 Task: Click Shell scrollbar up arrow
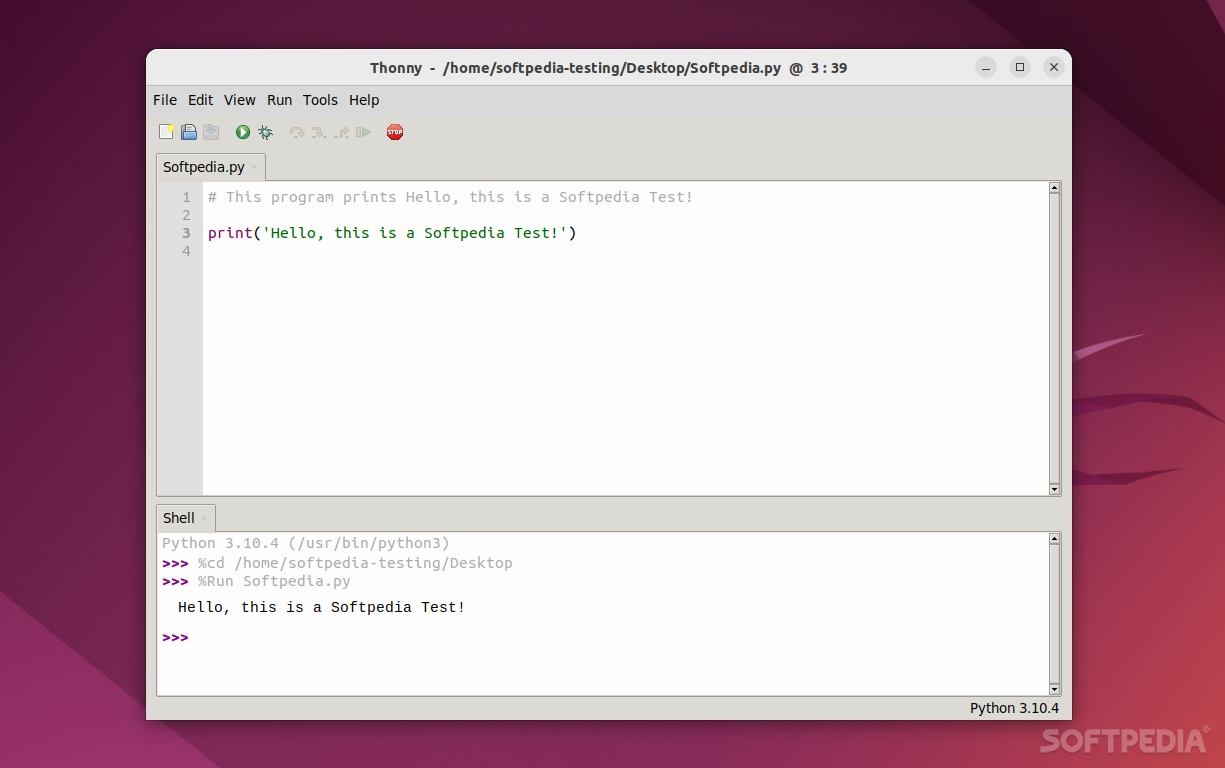(x=1054, y=539)
